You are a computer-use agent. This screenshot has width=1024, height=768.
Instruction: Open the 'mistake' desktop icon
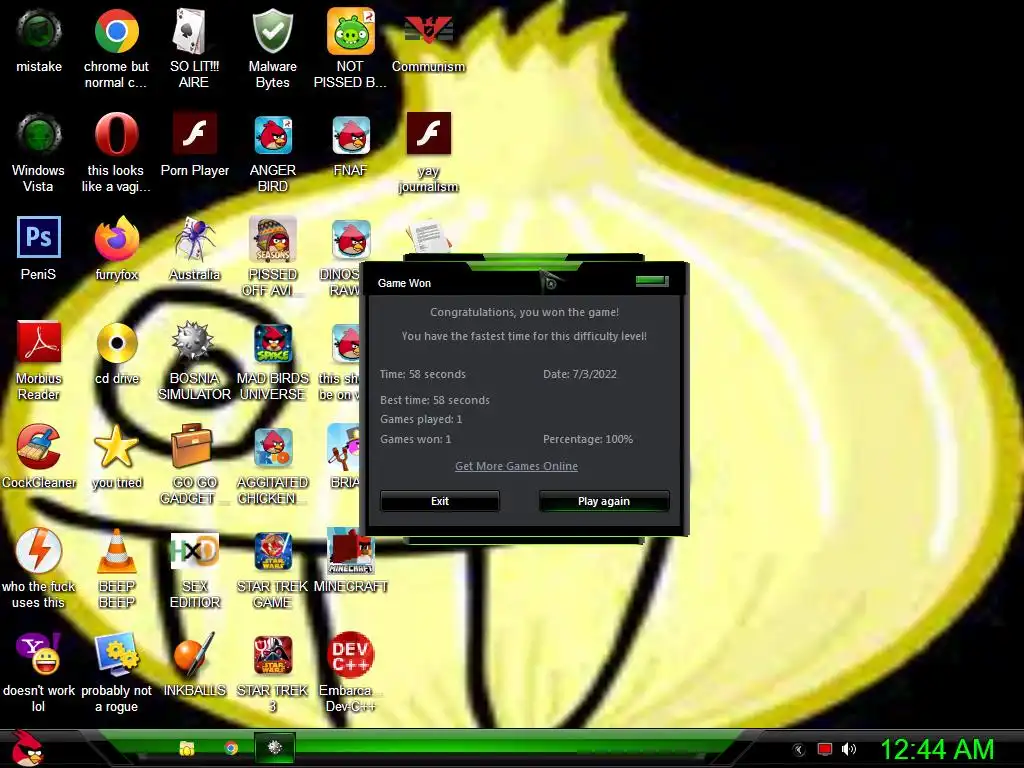point(39,31)
